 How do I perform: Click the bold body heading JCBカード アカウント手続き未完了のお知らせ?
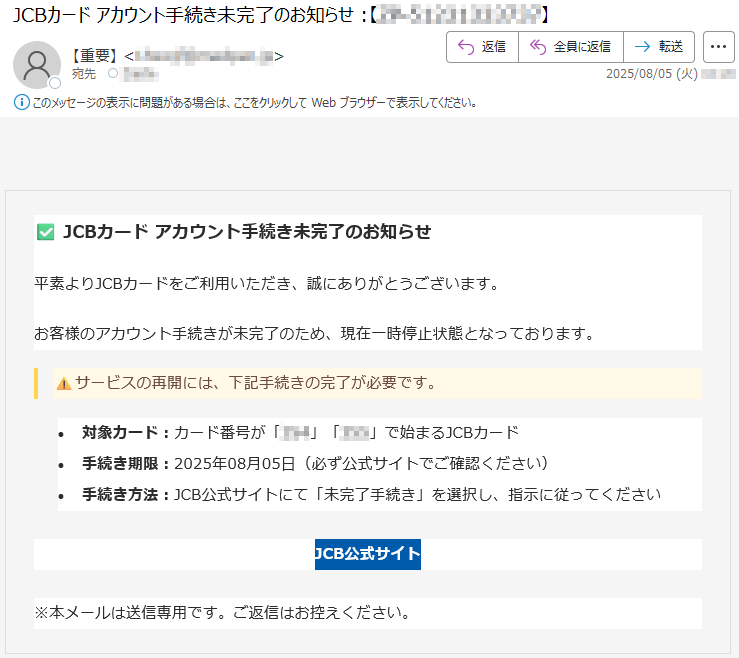point(247,232)
